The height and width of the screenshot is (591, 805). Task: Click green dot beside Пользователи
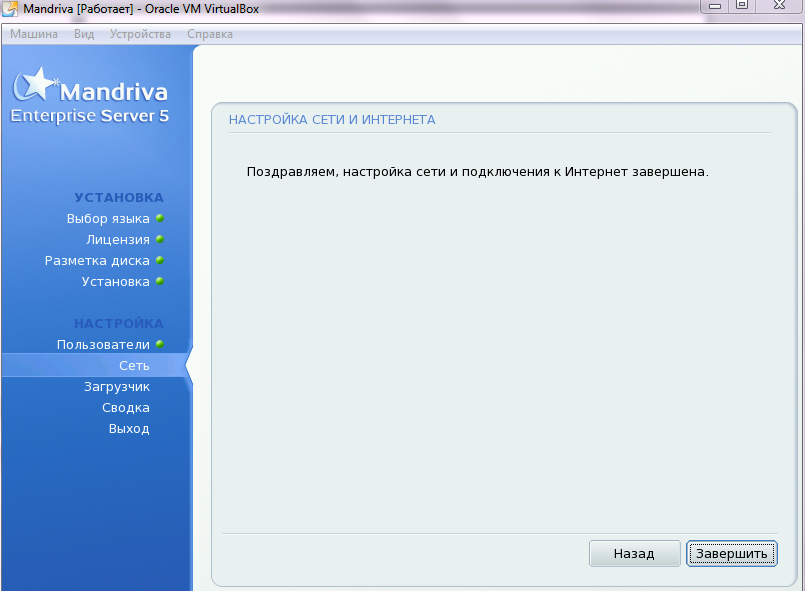coord(160,344)
